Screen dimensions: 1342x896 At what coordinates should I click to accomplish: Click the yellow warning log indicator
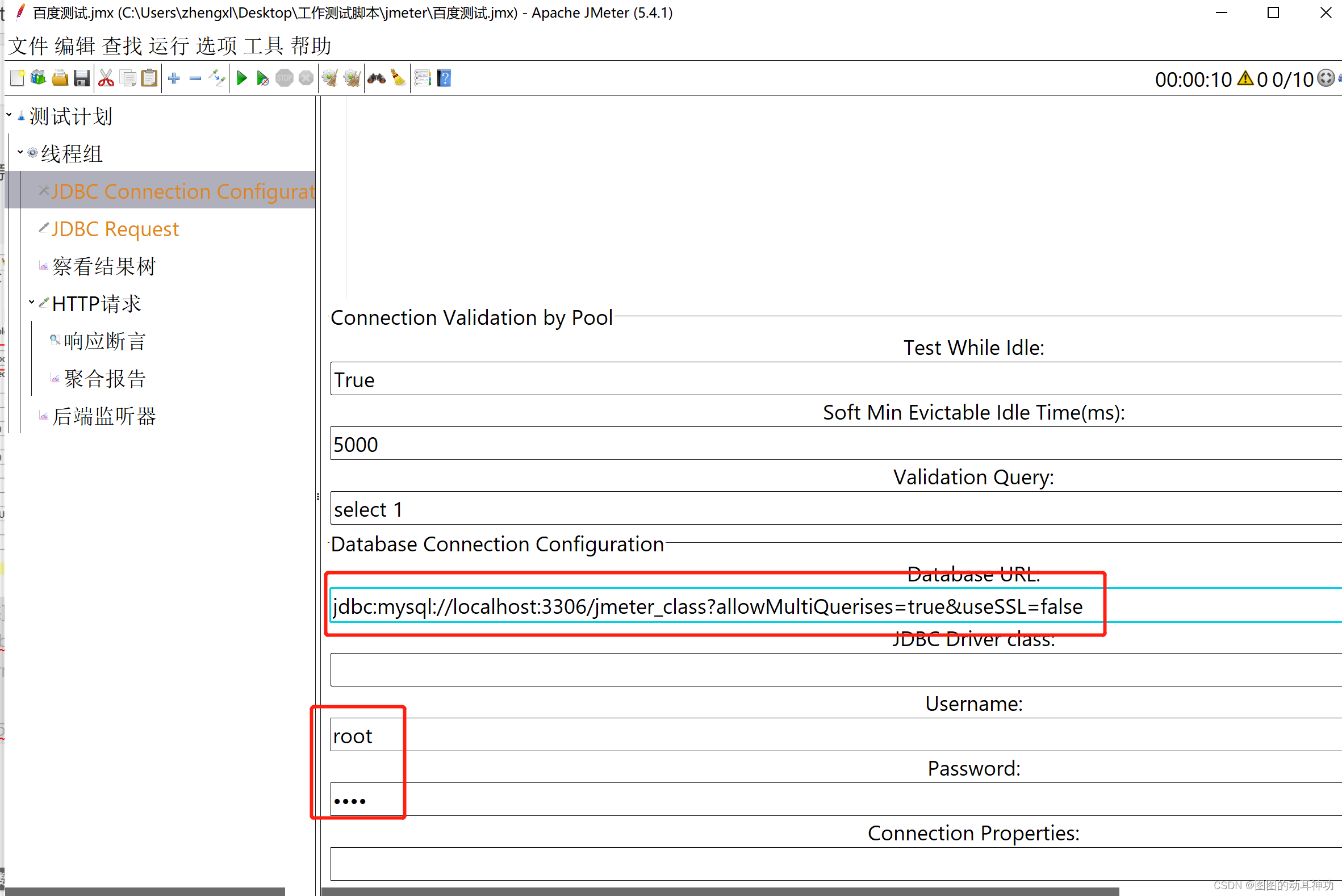(1245, 78)
